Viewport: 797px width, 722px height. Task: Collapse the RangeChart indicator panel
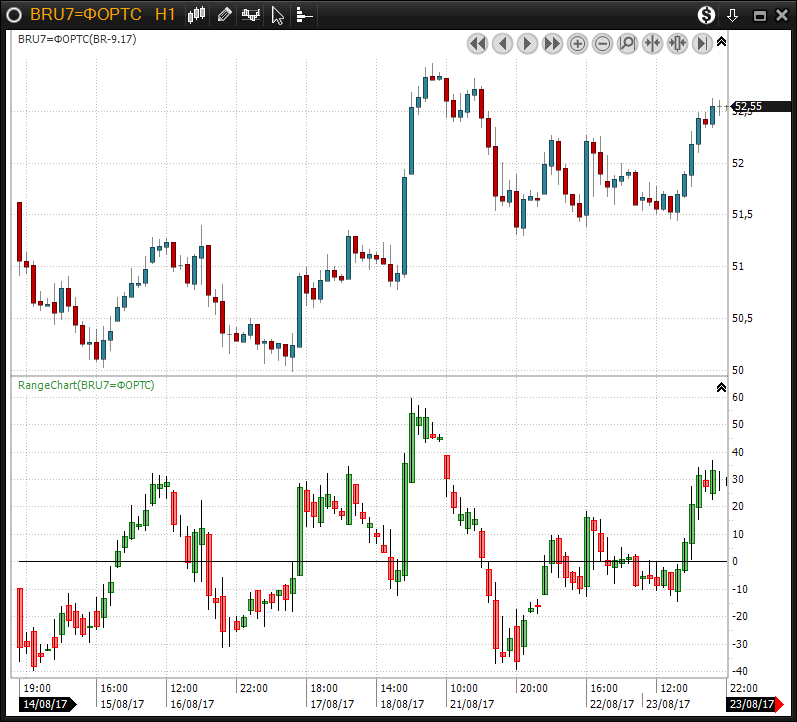[722, 387]
